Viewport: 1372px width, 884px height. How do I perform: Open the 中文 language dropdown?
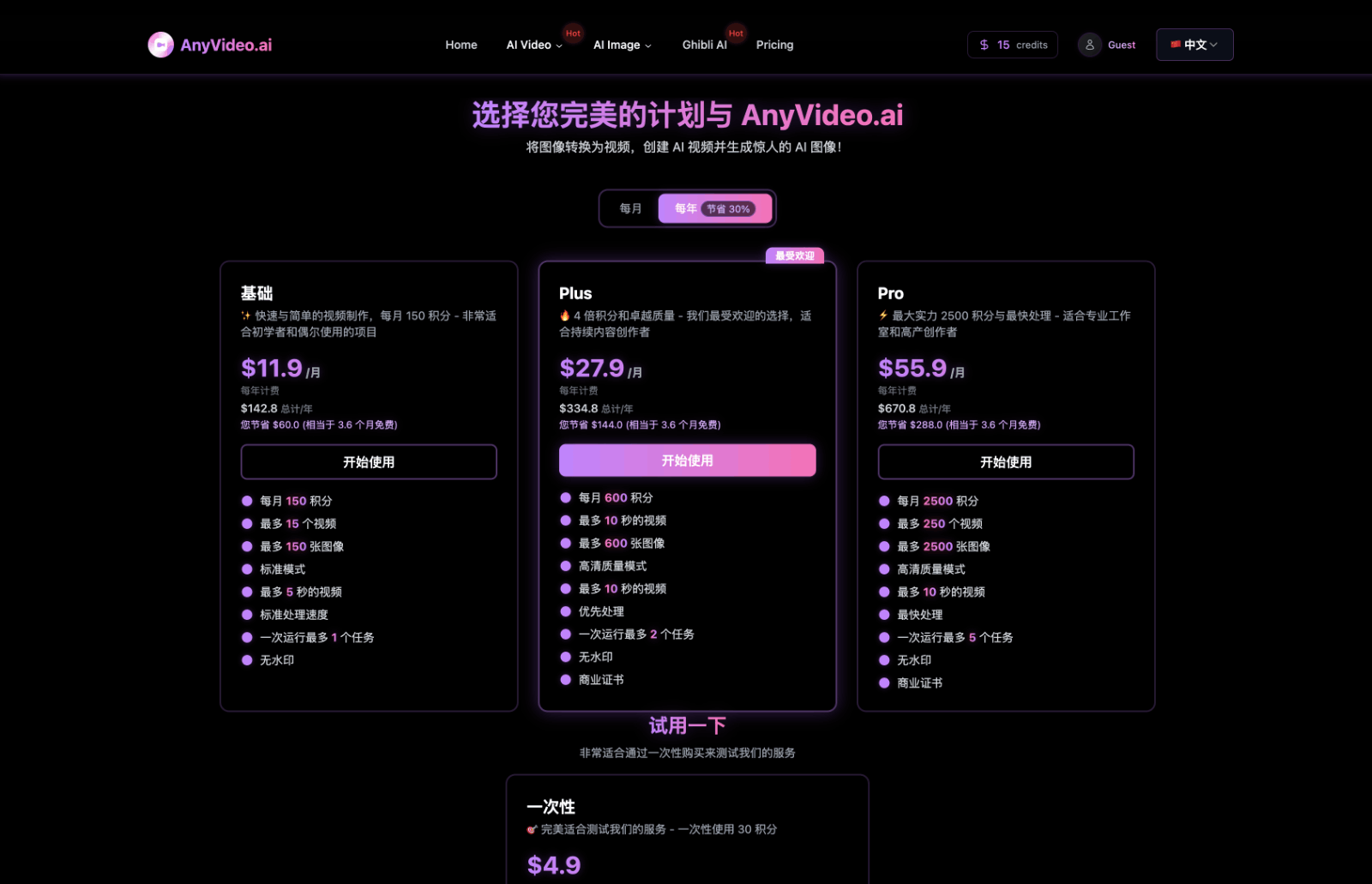[1194, 45]
